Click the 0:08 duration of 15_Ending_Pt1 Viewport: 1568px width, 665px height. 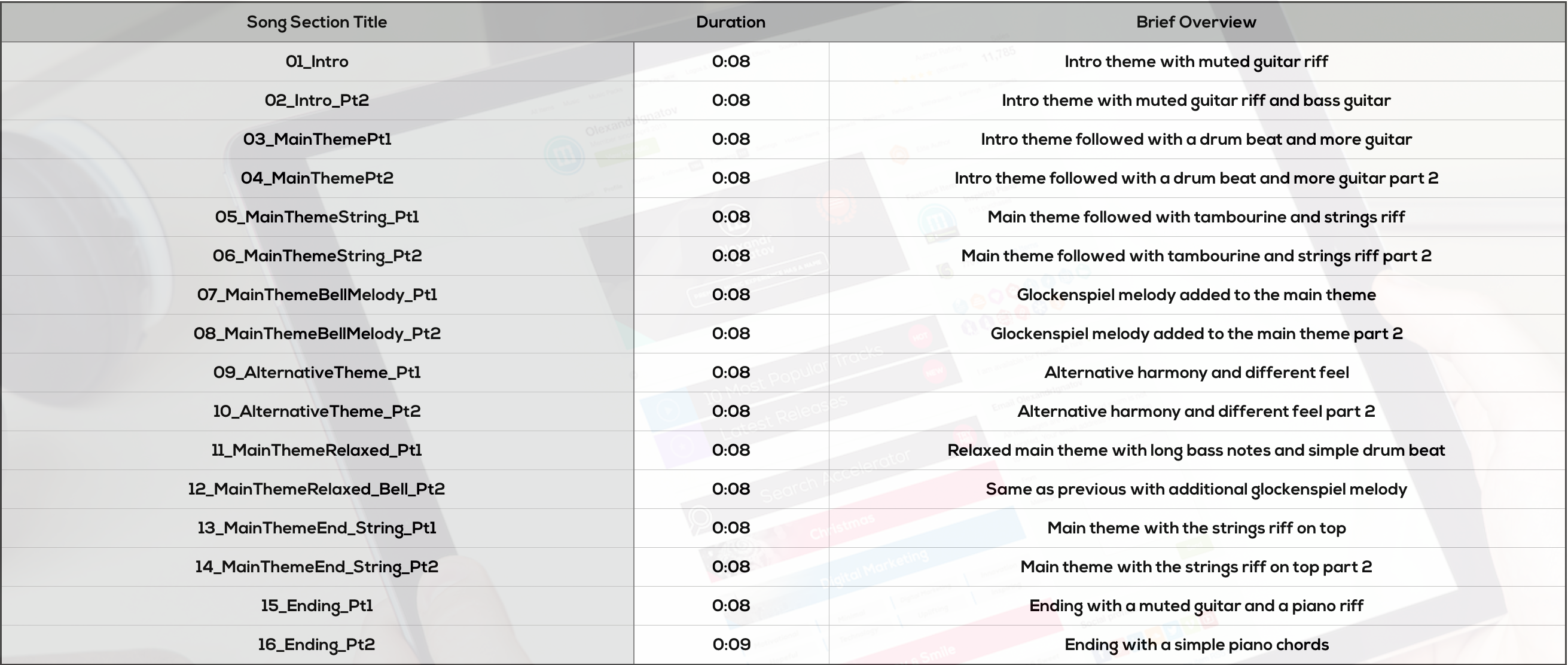[731, 606]
